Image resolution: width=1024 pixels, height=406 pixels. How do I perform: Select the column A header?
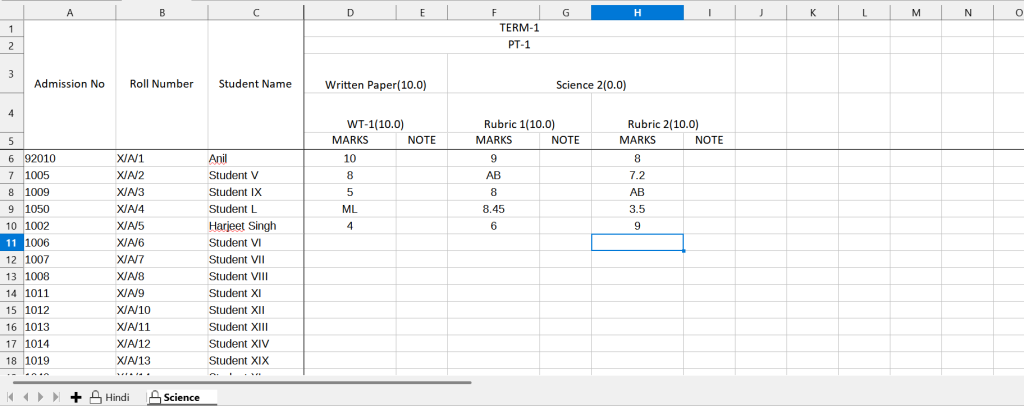[69, 12]
